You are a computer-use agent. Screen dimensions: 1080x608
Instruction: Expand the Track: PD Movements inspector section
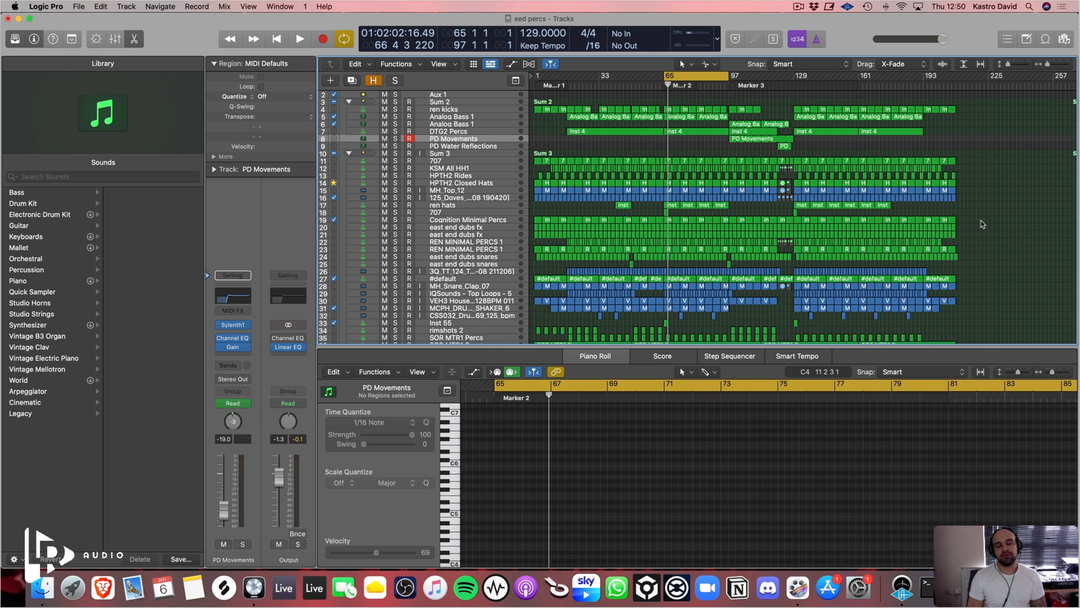pyautogui.click(x=214, y=169)
